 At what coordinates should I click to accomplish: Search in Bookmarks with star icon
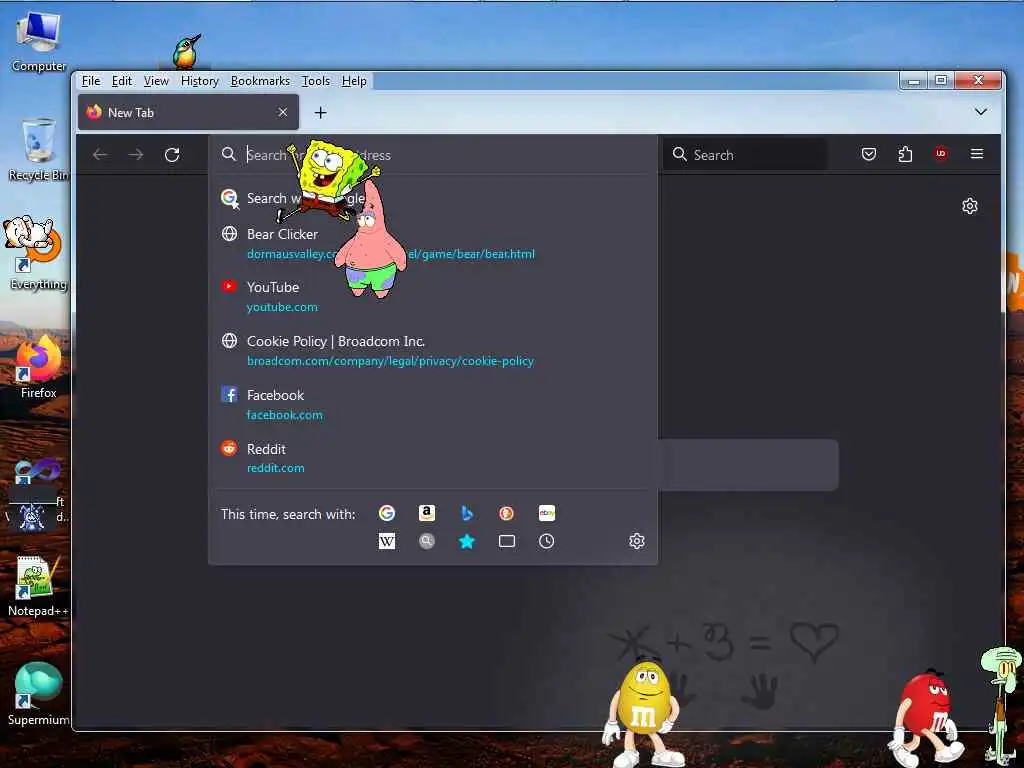(x=466, y=541)
